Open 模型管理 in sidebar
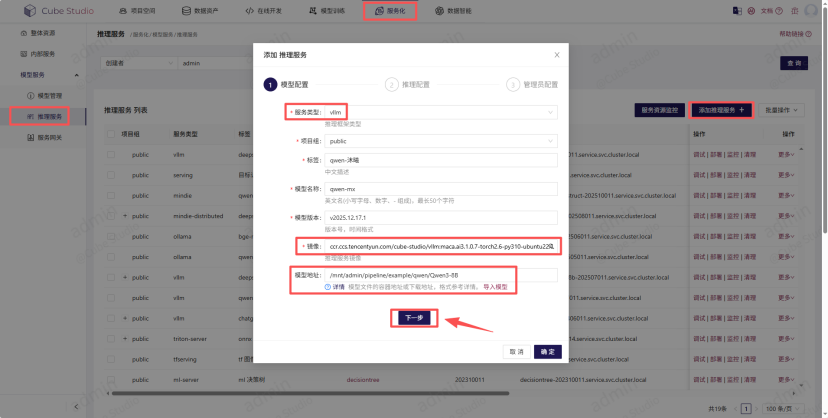 click(45, 96)
